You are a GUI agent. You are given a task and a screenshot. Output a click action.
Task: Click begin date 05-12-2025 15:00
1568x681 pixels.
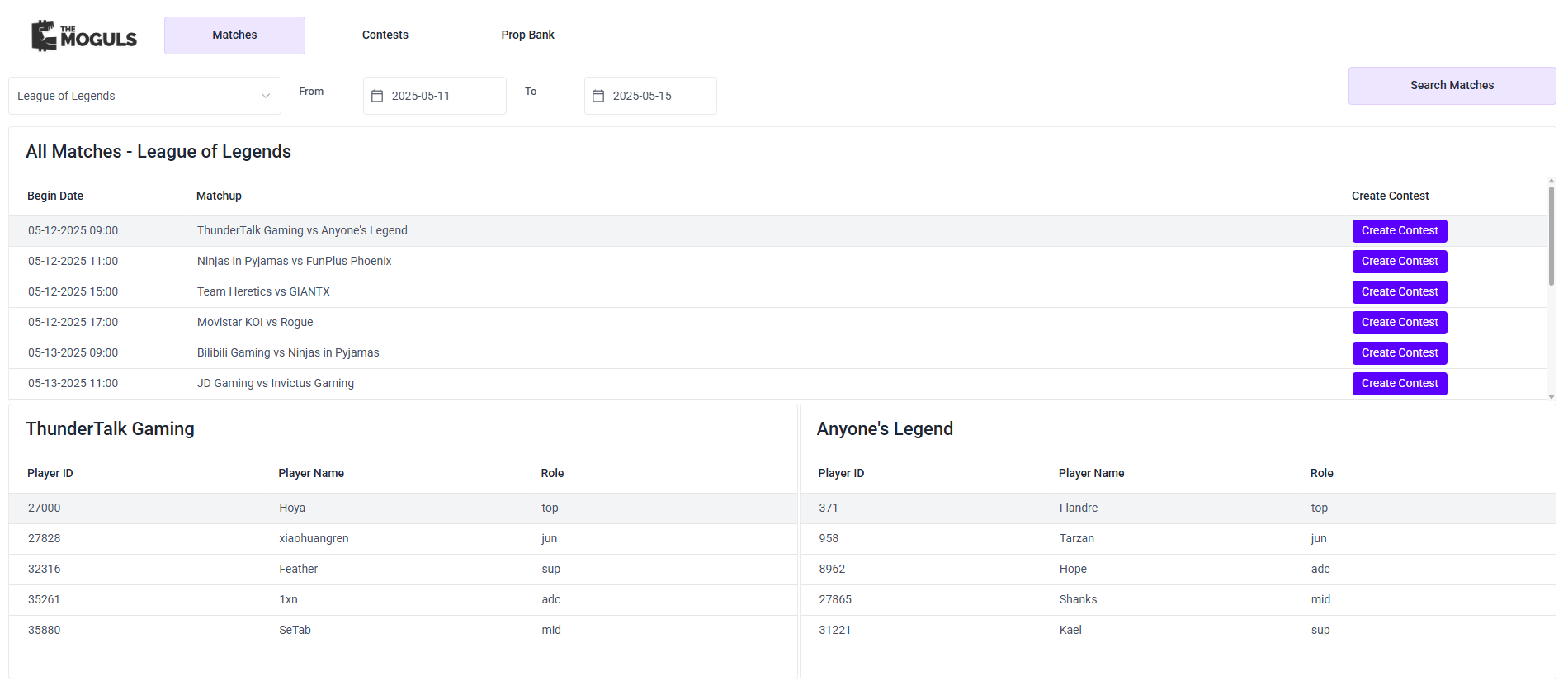[x=73, y=292]
